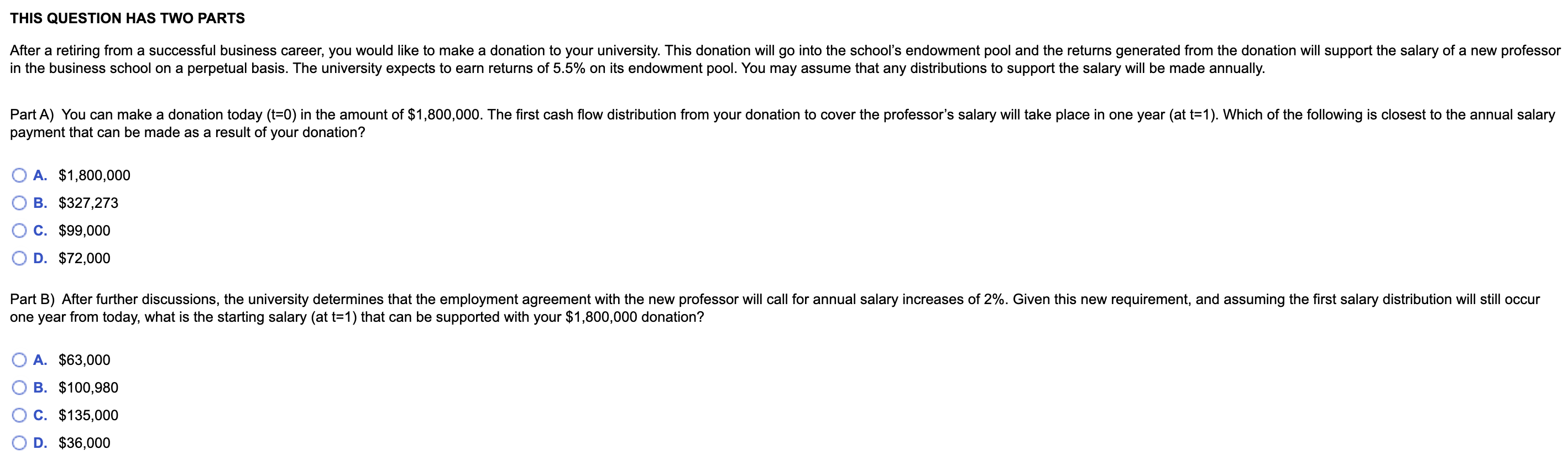Select option D ($36,000) in Part B
This screenshot has width=1568, height=460.
point(19,442)
